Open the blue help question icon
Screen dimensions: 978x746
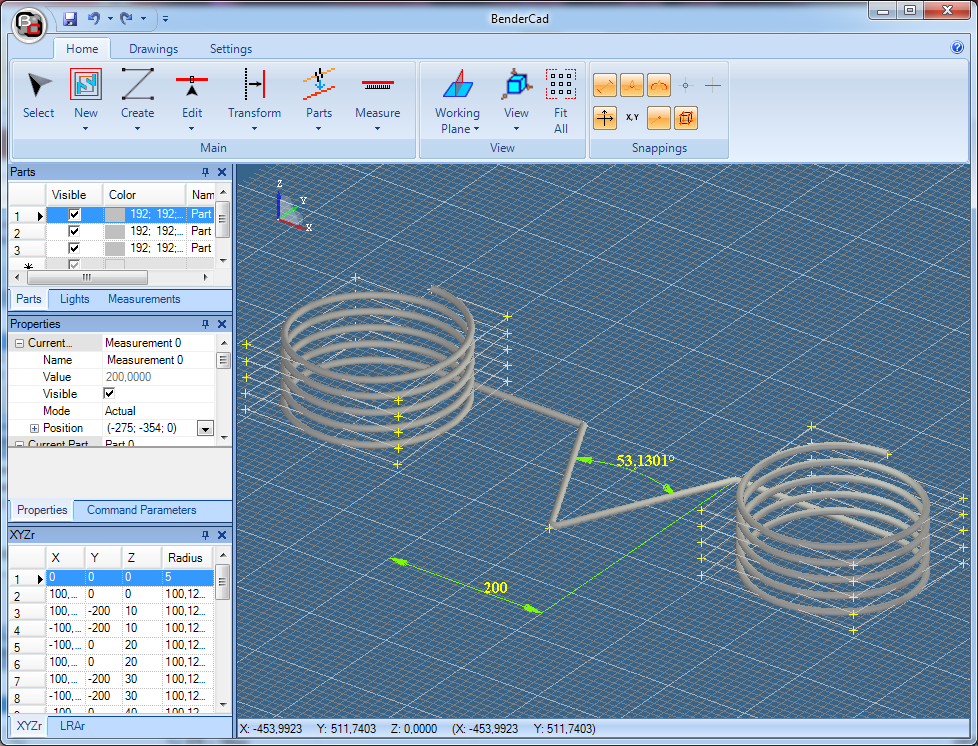click(957, 47)
